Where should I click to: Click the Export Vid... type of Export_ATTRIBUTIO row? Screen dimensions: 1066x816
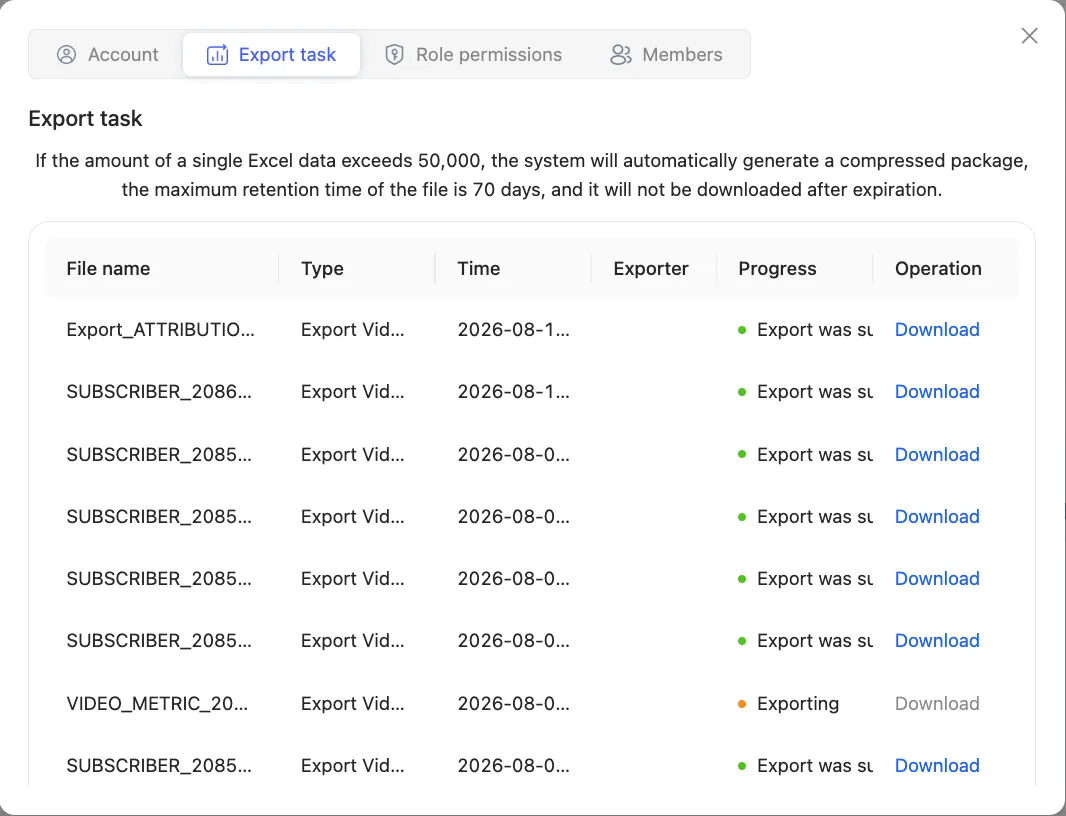point(353,330)
